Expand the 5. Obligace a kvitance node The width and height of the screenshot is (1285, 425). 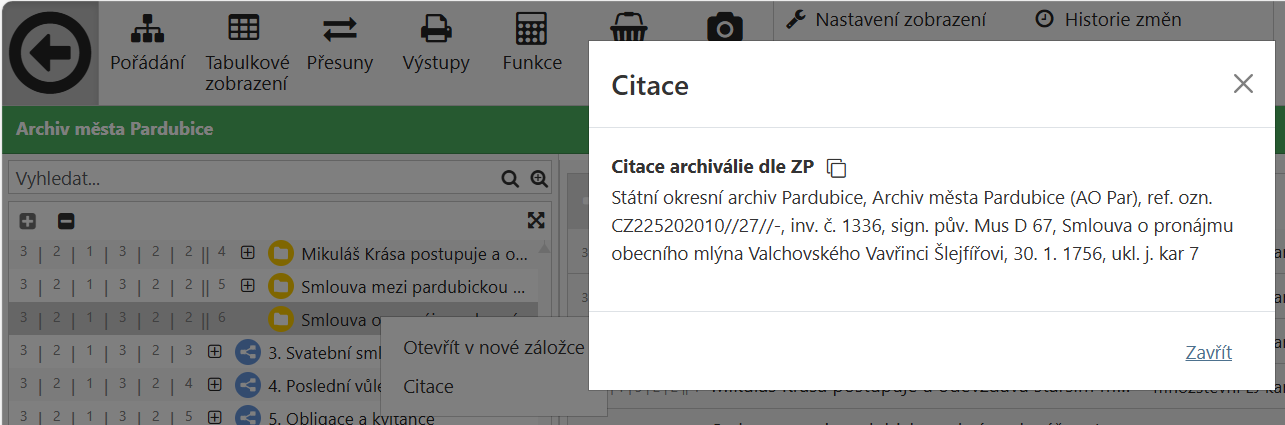(214, 417)
